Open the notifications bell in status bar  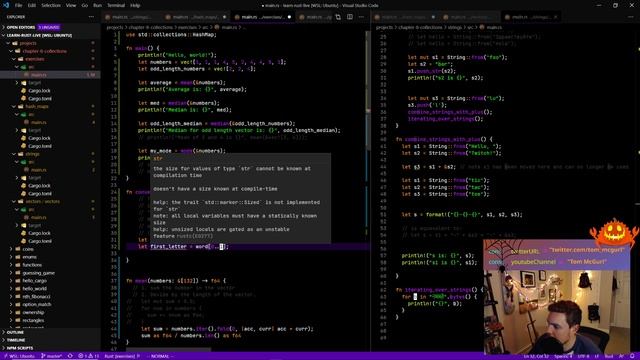[x=632, y=356]
